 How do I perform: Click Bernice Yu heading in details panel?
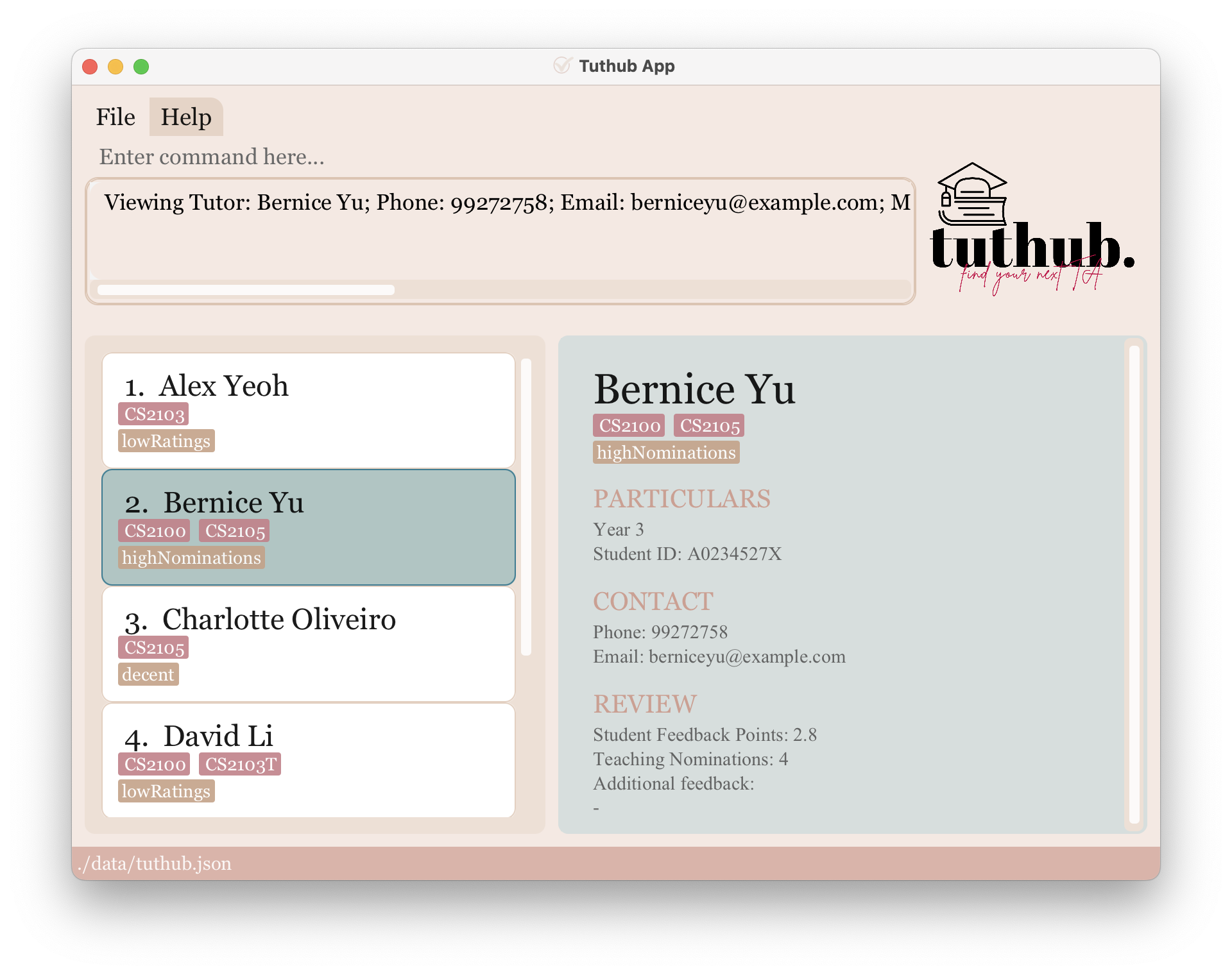(x=694, y=389)
